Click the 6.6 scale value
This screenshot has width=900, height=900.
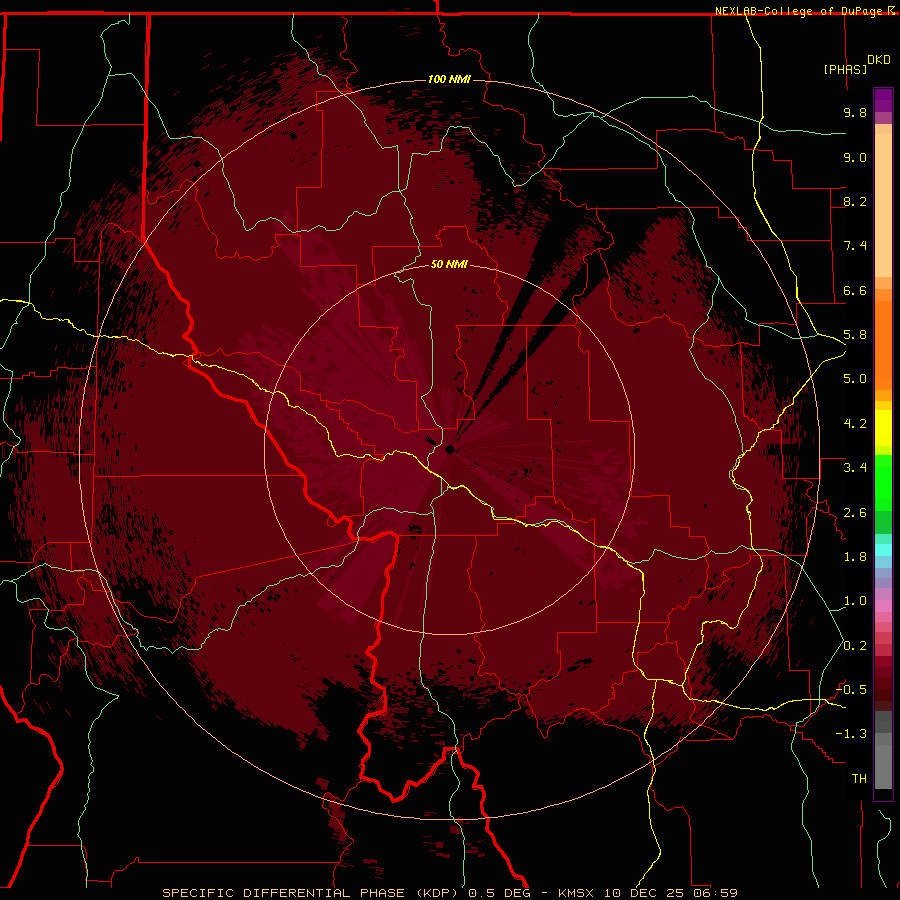coord(855,290)
